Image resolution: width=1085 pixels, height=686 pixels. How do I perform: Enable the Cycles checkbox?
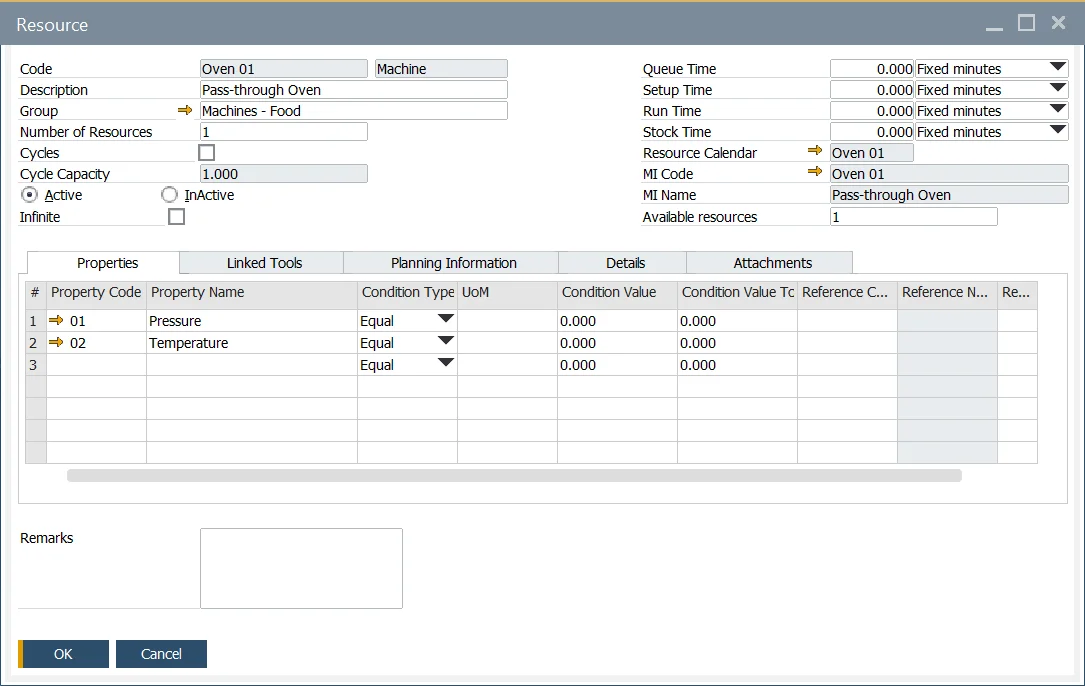[207, 153]
